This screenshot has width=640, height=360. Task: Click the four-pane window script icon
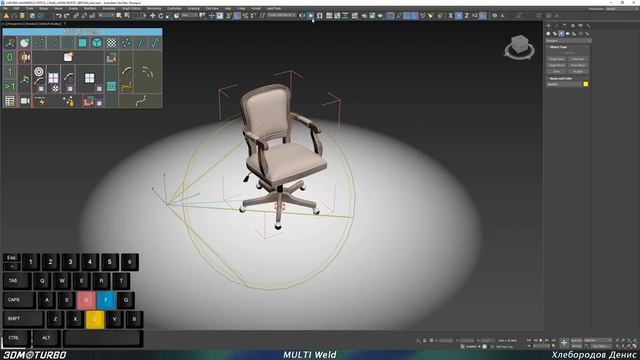pyautogui.click(x=89, y=78)
